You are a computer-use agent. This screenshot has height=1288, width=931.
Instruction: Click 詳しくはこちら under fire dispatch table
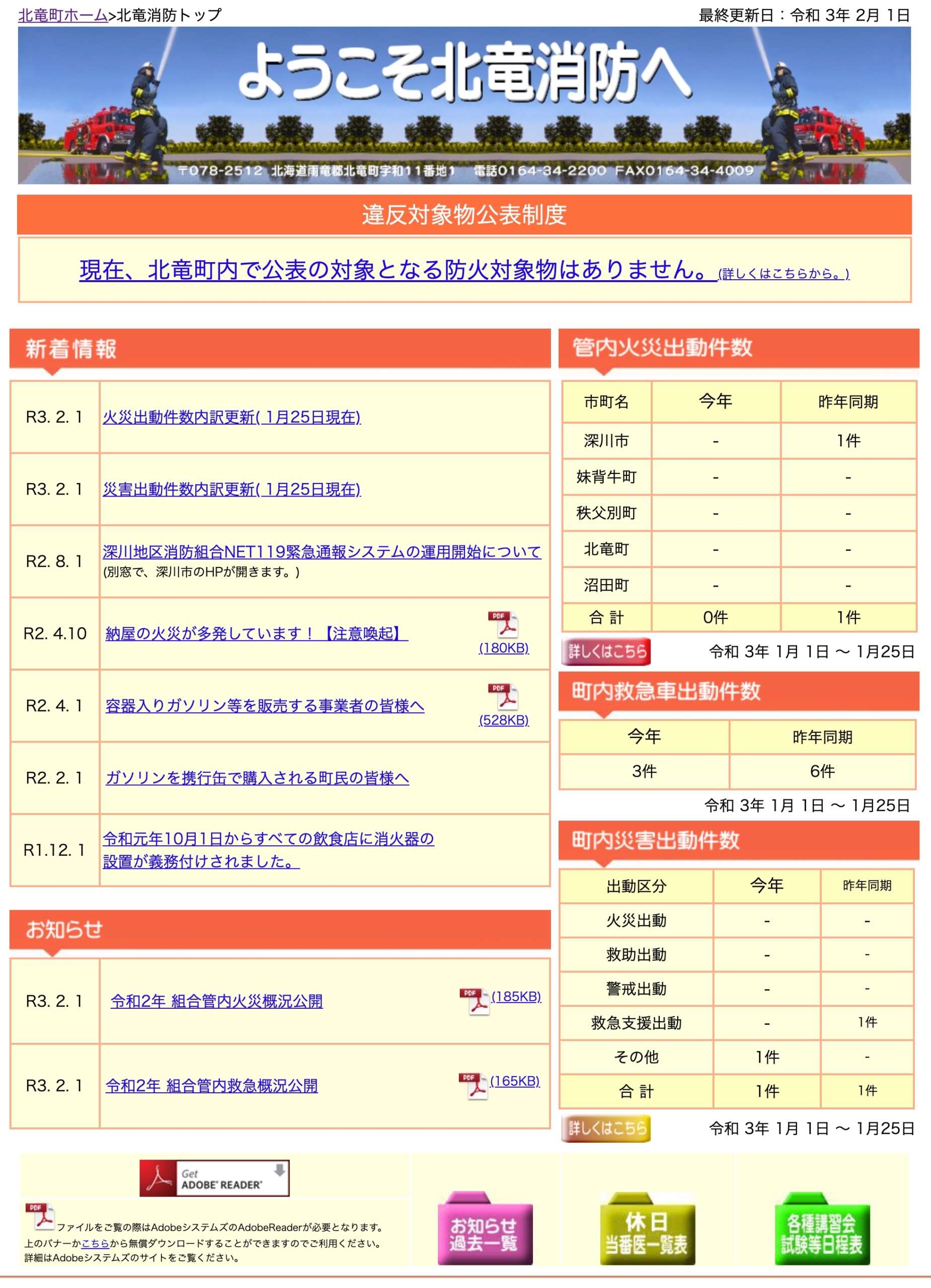pyautogui.click(x=605, y=652)
